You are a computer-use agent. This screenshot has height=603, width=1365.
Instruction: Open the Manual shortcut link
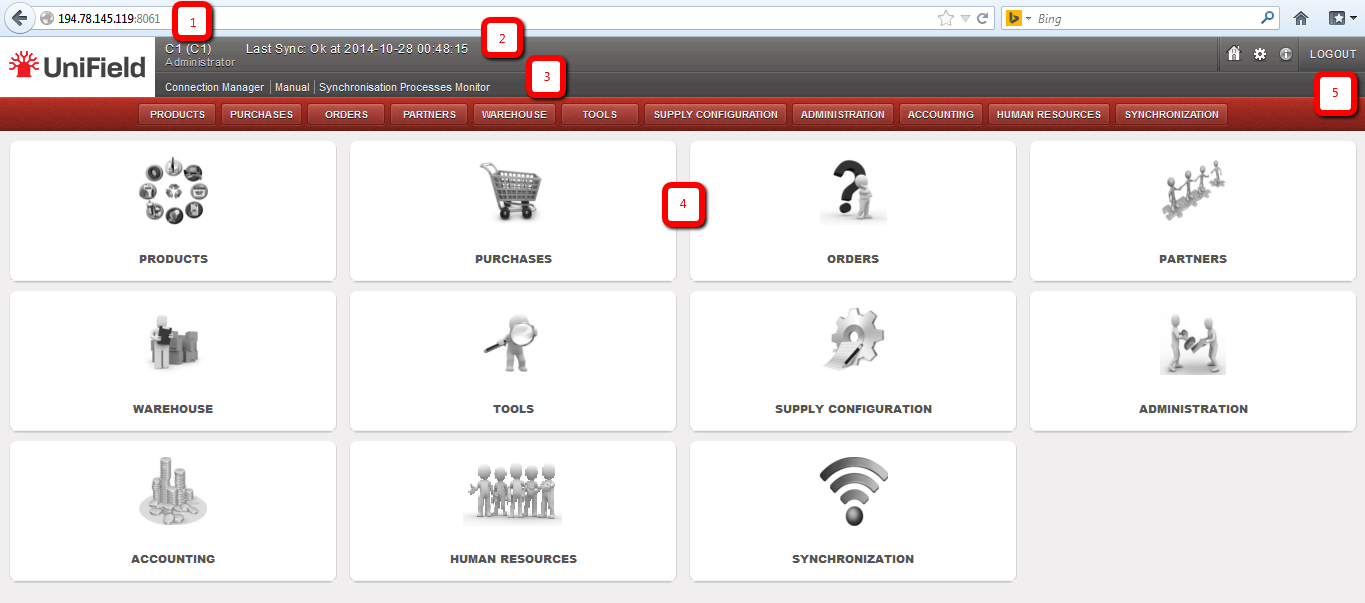click(x=292, y=87)
